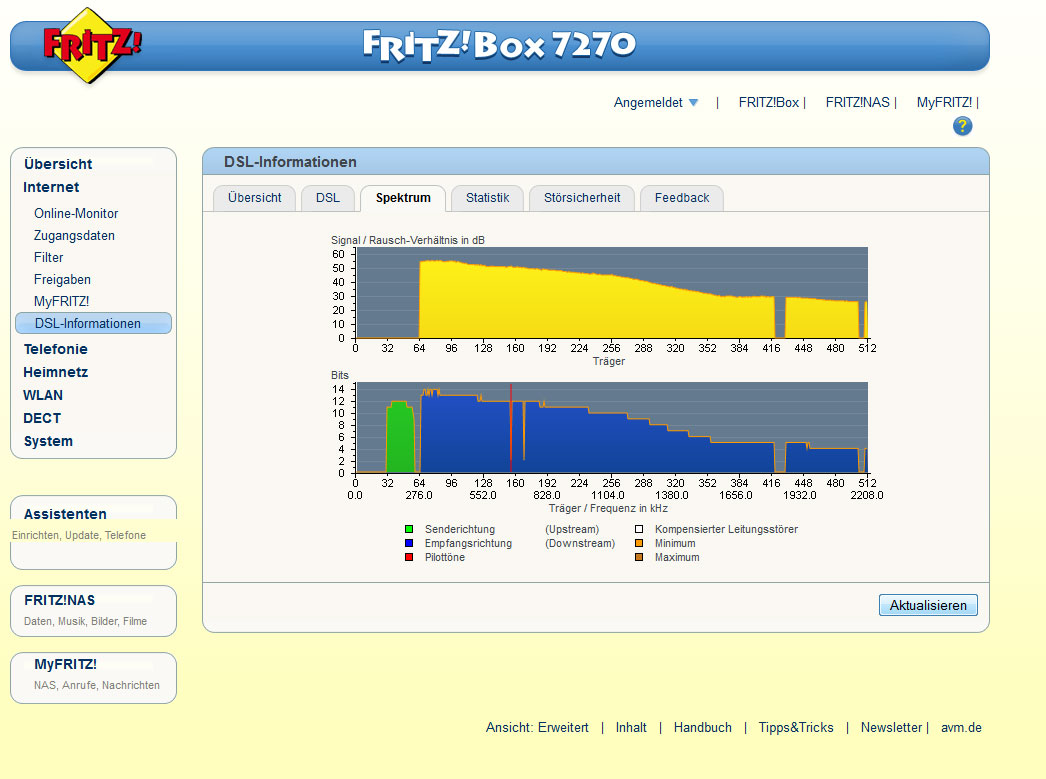Click the FRITZ! logo icon
The width and height of the screenshot is (1046, 779).
pos(92,45)
